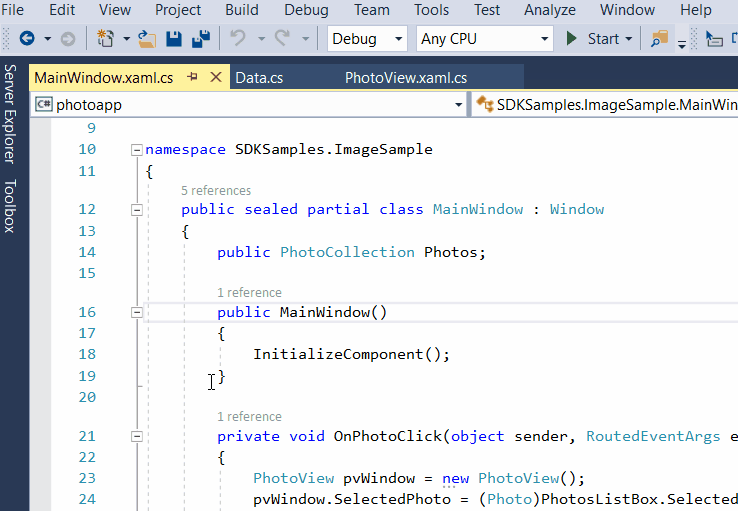
Task: Open Navigate Backward history dropdown arrow
Action: pos(48,39)
